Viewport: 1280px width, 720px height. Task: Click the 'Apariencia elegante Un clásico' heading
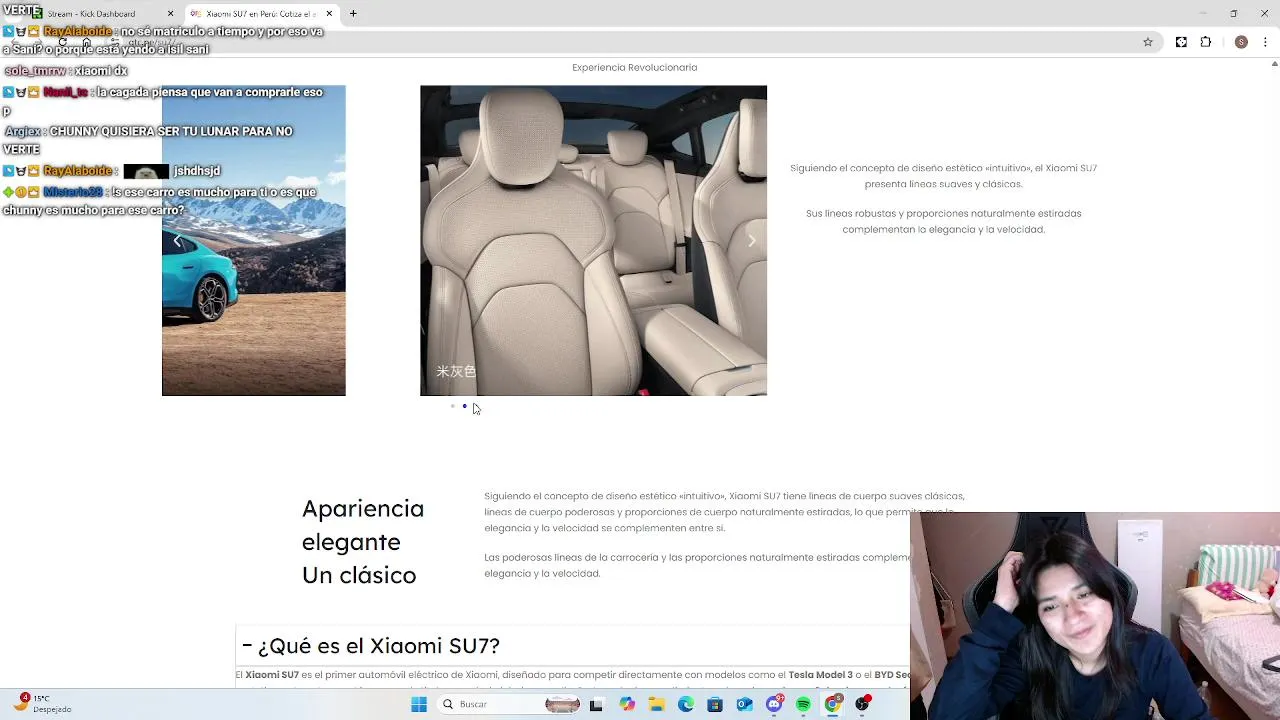363,541
